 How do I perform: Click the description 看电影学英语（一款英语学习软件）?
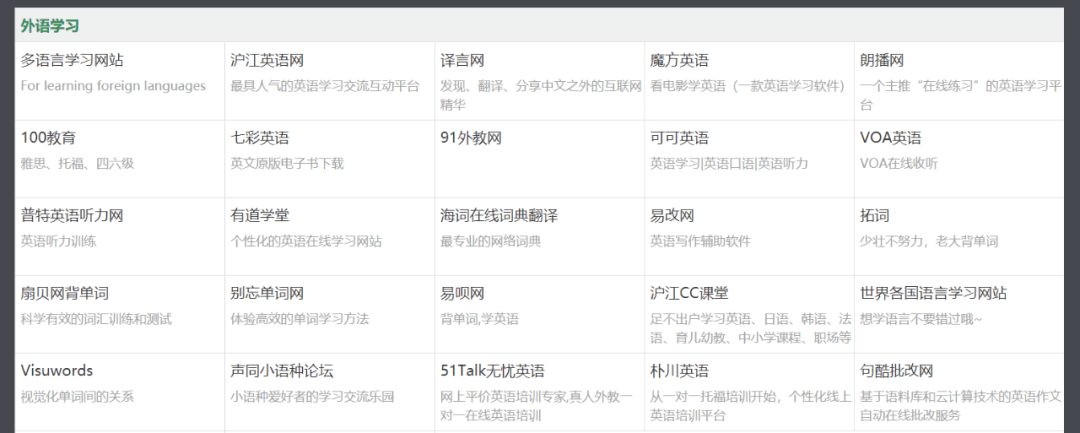point(748,86)
